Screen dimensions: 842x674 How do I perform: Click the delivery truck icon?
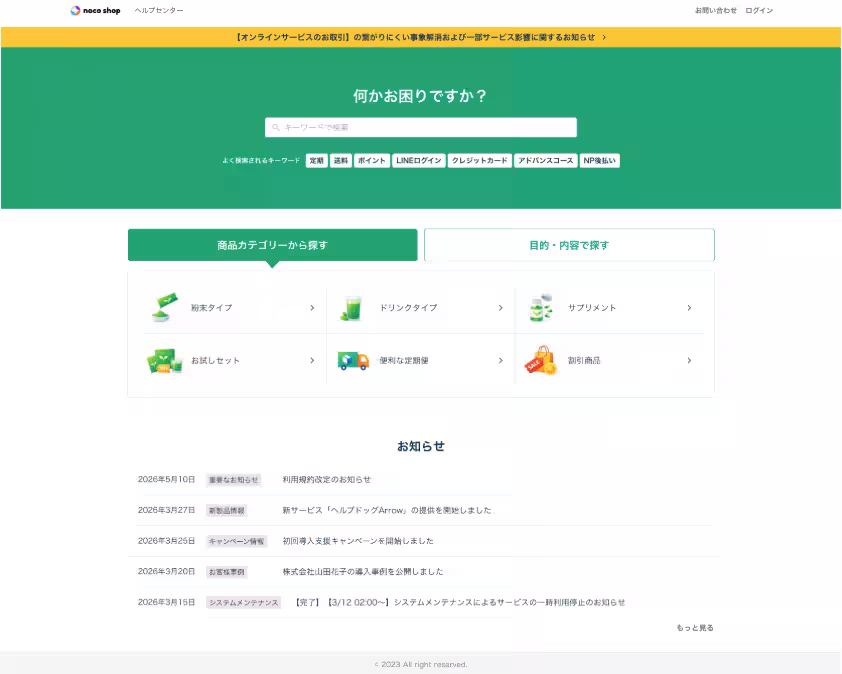point(353,360)
